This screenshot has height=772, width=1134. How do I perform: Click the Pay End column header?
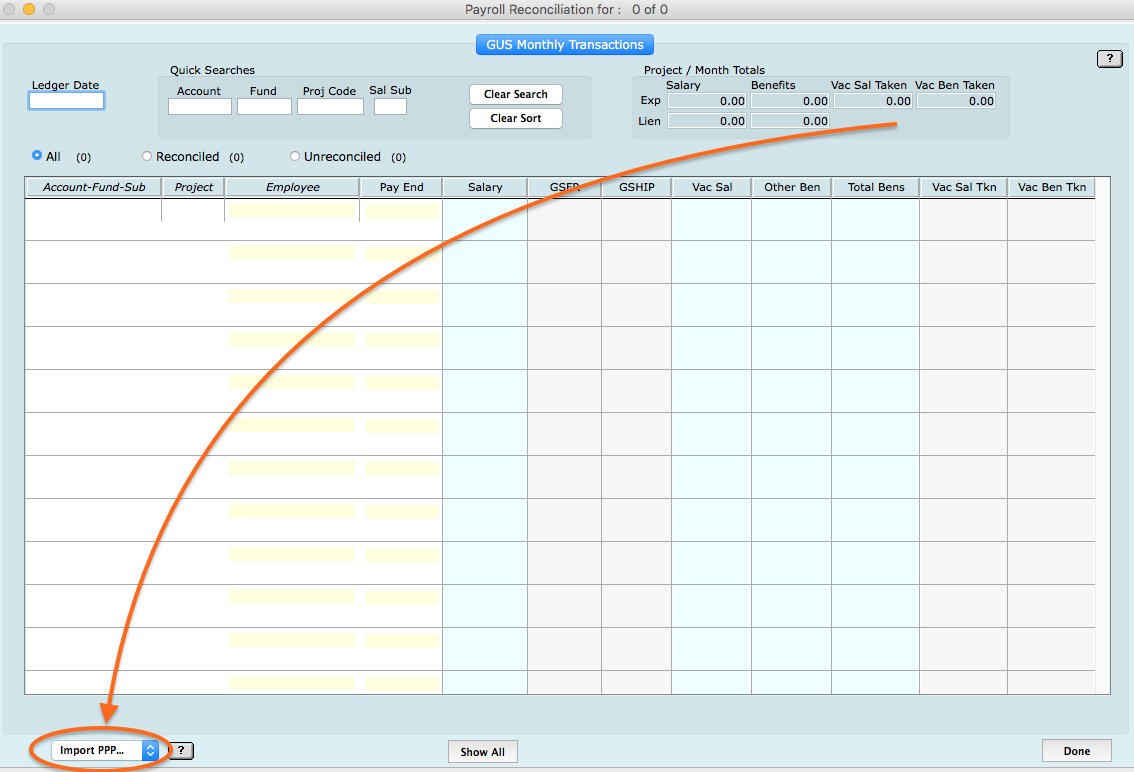[x=401, y=187]
